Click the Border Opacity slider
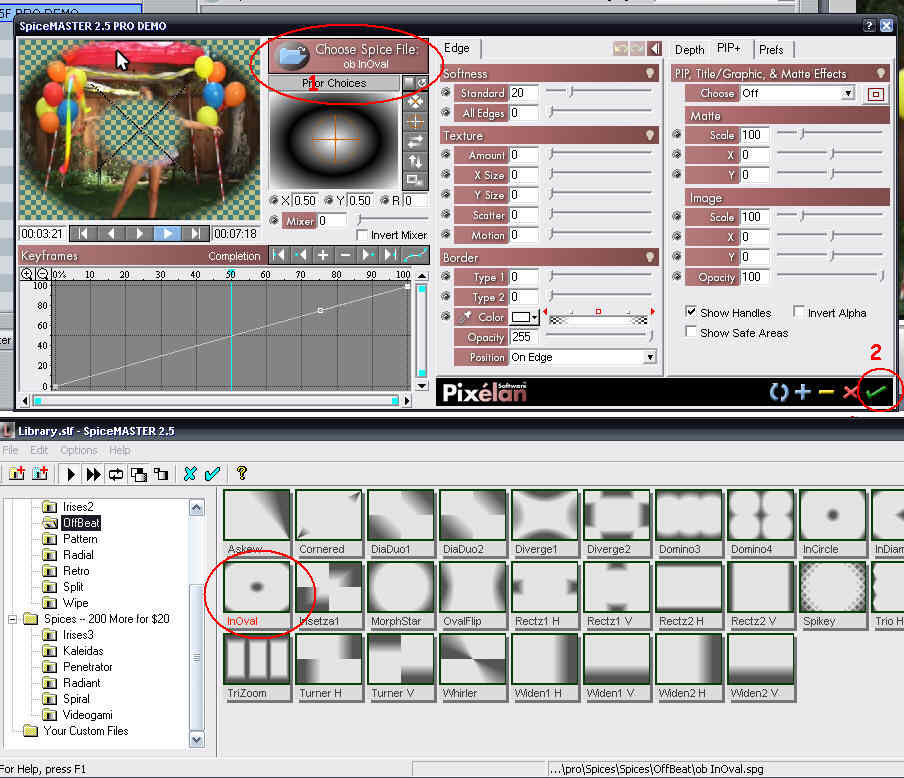 [x=600, y=336]
